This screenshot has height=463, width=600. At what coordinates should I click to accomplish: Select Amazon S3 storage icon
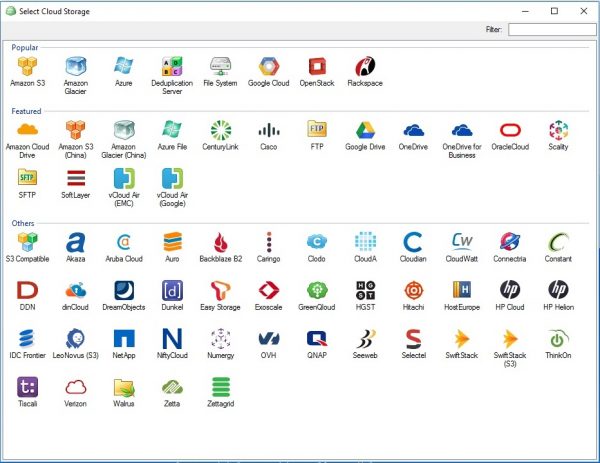click(28, 66)
